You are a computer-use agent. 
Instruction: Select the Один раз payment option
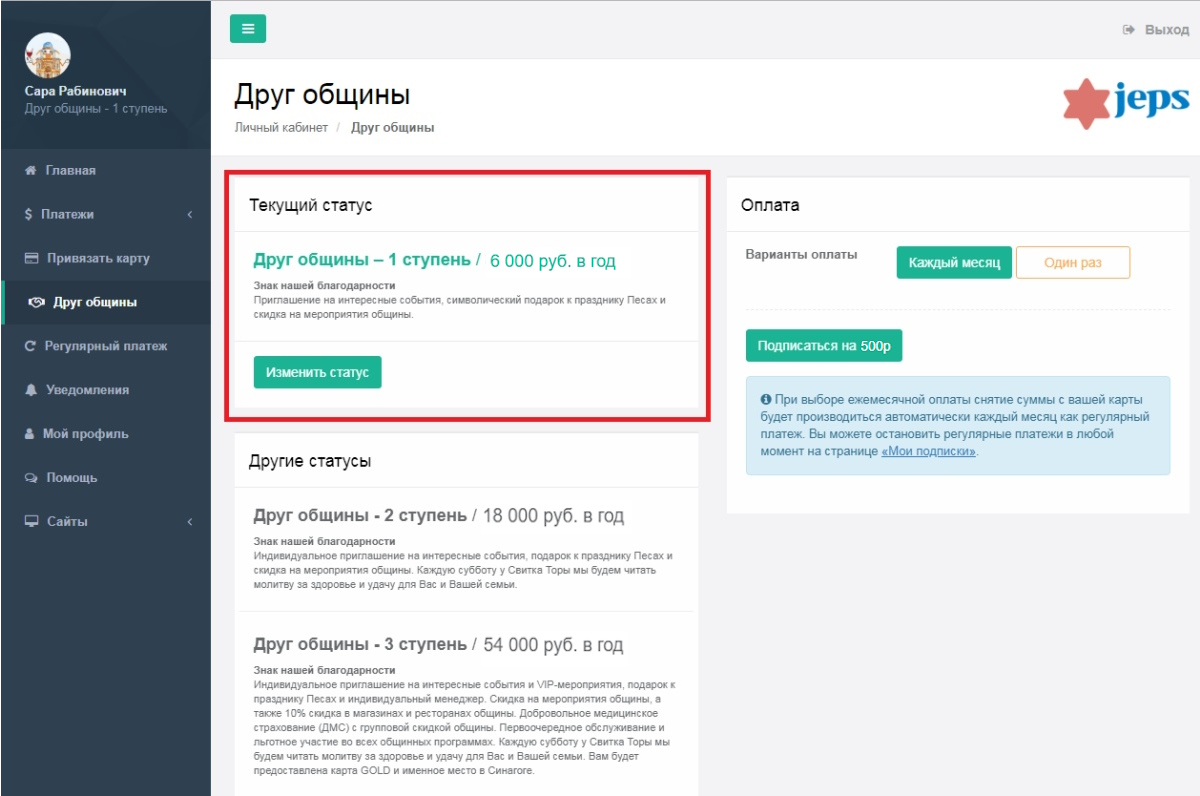[1073, 263]
